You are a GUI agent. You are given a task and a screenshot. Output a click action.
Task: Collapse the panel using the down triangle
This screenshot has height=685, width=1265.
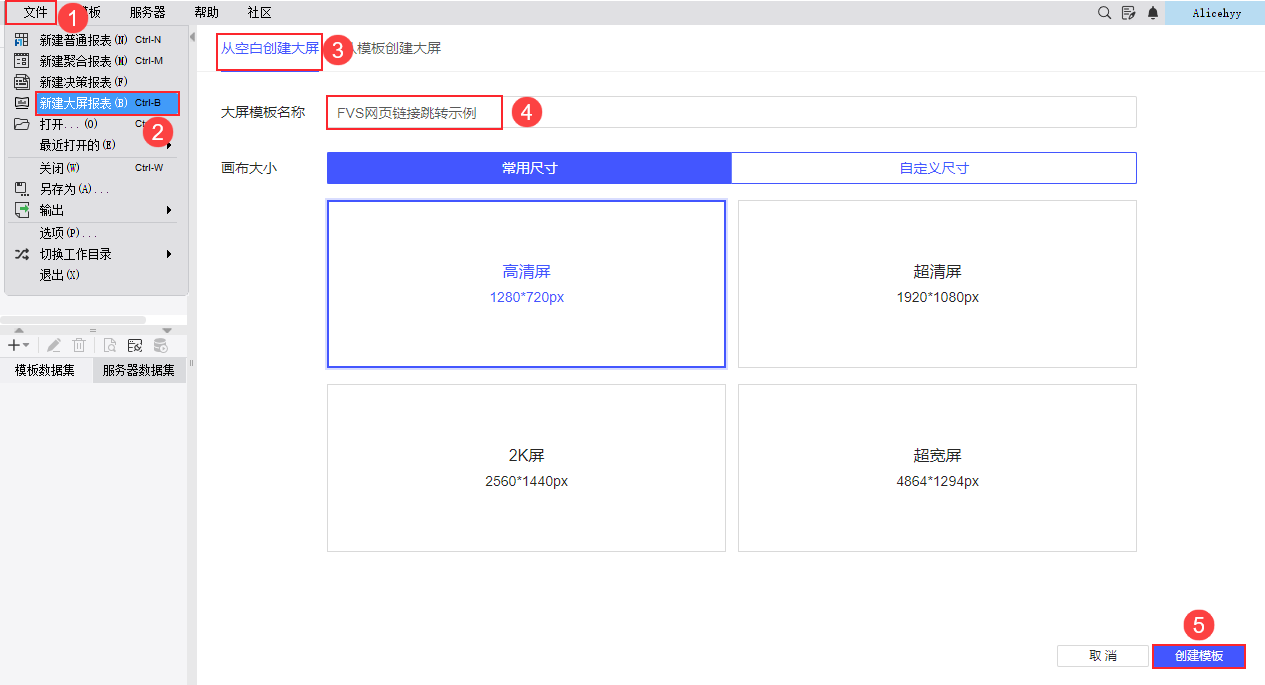click(167, 330)
